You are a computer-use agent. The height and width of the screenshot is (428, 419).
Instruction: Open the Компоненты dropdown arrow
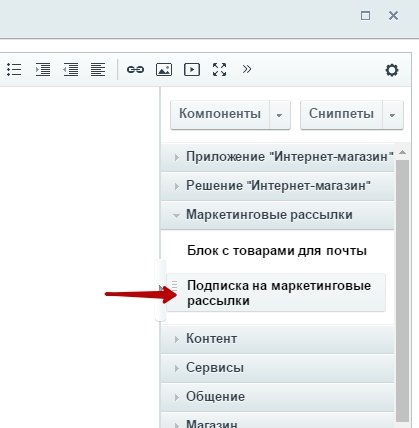(280, 115)
